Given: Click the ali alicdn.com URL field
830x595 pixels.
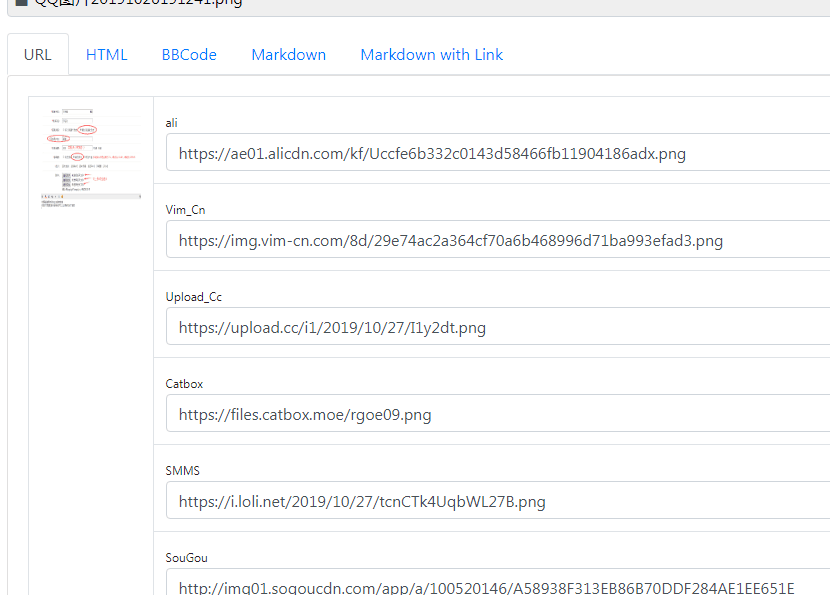Looking at the screenshot, I should [x=497, y=154].
